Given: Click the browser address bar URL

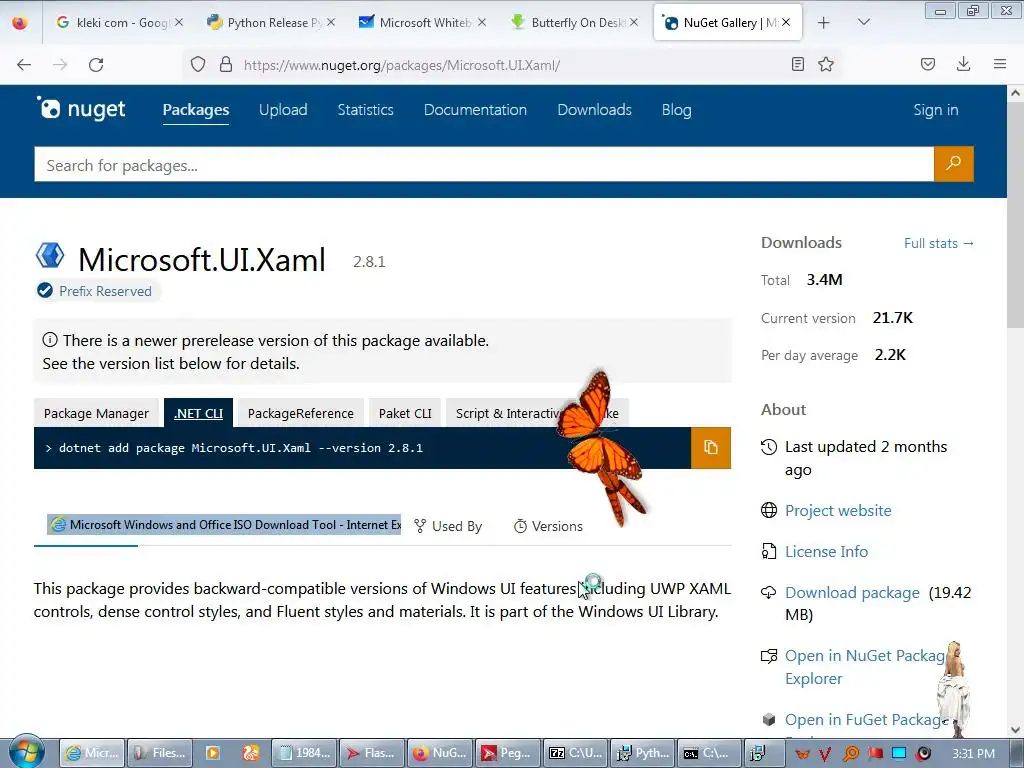Looking at the screenshot, I should pyautogui.click(x=401, y=65).
